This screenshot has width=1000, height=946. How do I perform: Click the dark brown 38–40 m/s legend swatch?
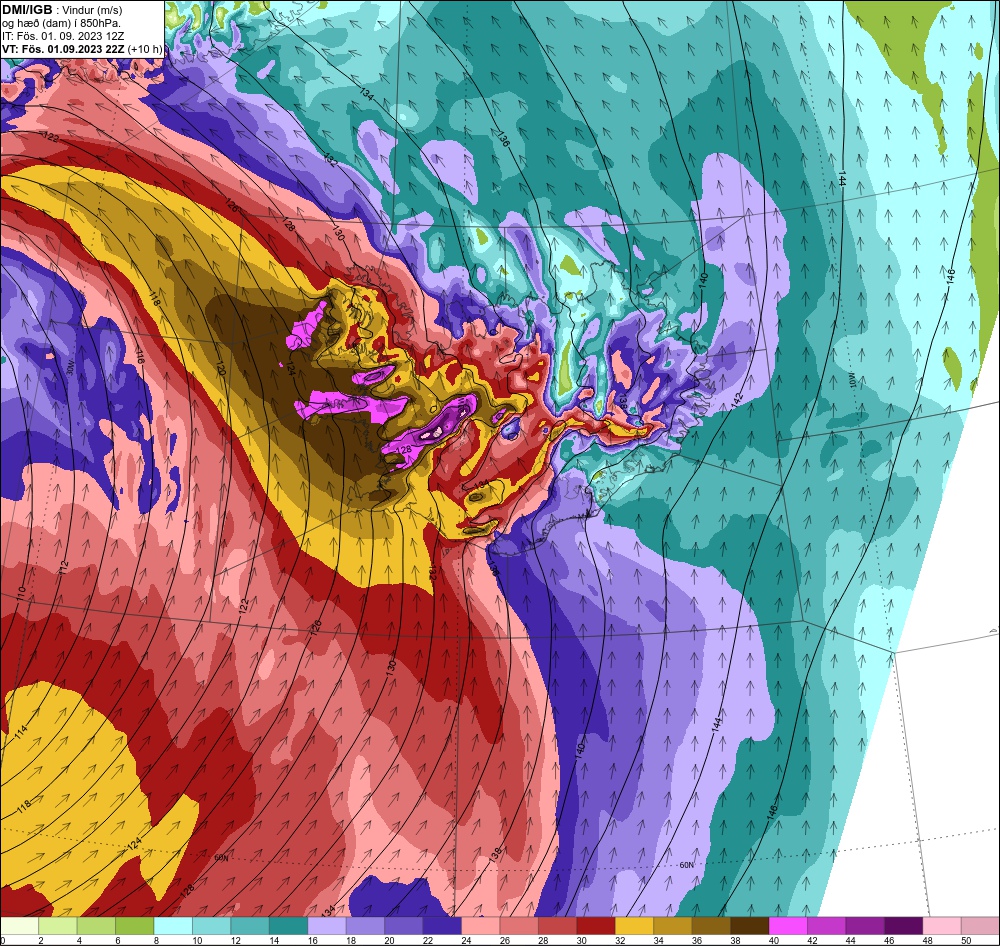749,926
